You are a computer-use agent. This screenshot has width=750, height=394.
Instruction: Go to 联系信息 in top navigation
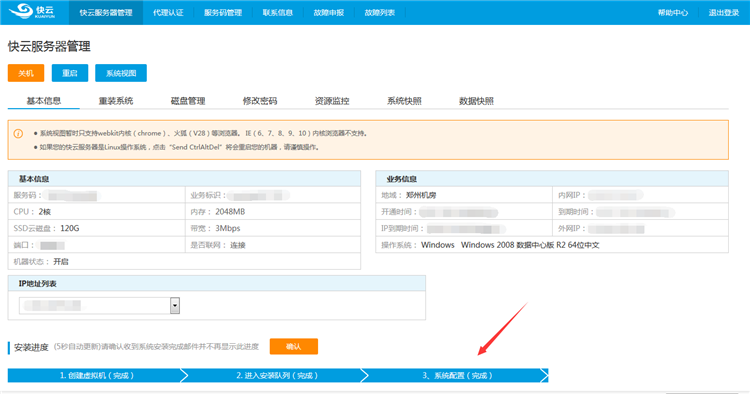(x=277, y=12)
